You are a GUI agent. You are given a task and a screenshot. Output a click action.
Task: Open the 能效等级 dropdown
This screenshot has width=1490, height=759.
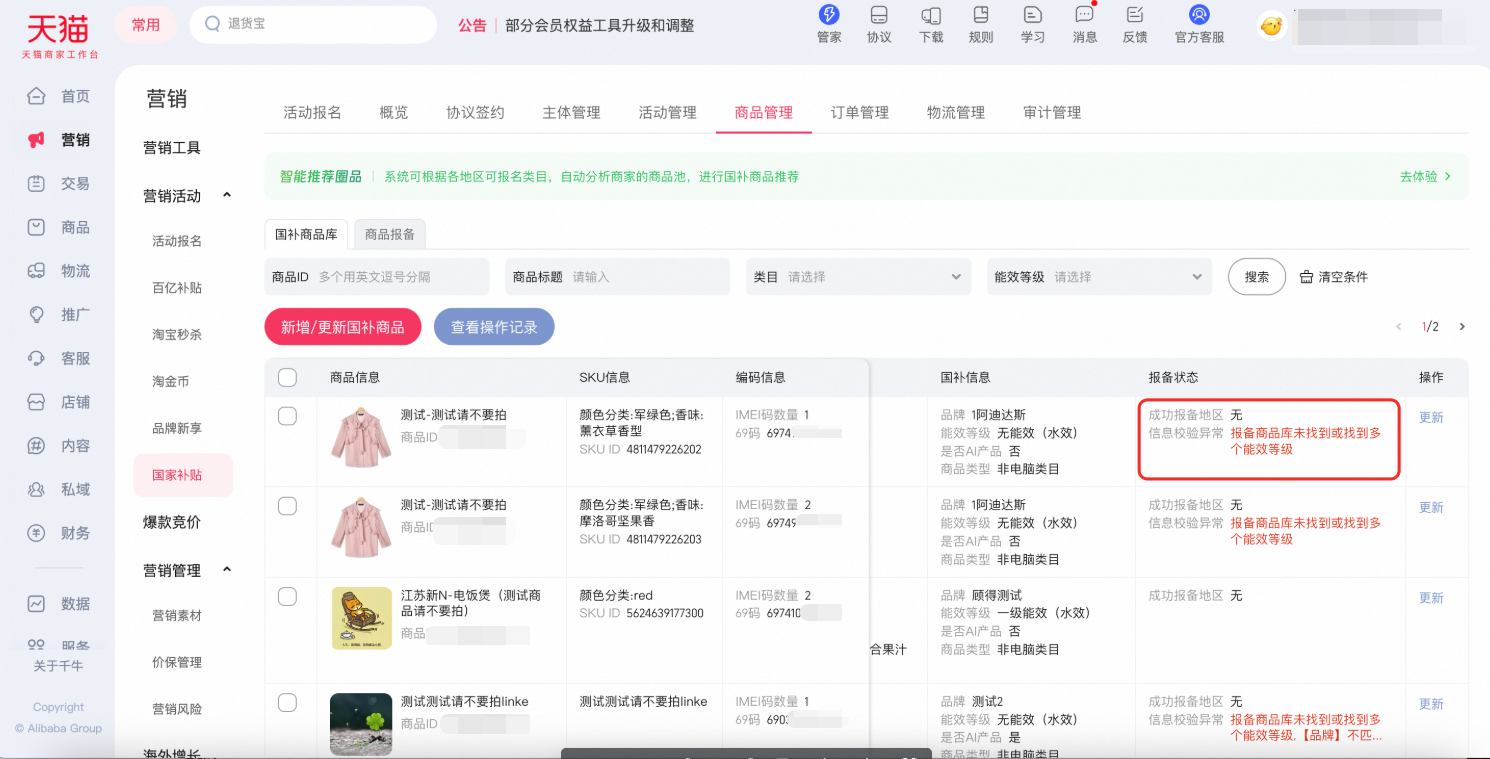(x=1099, y=277)
